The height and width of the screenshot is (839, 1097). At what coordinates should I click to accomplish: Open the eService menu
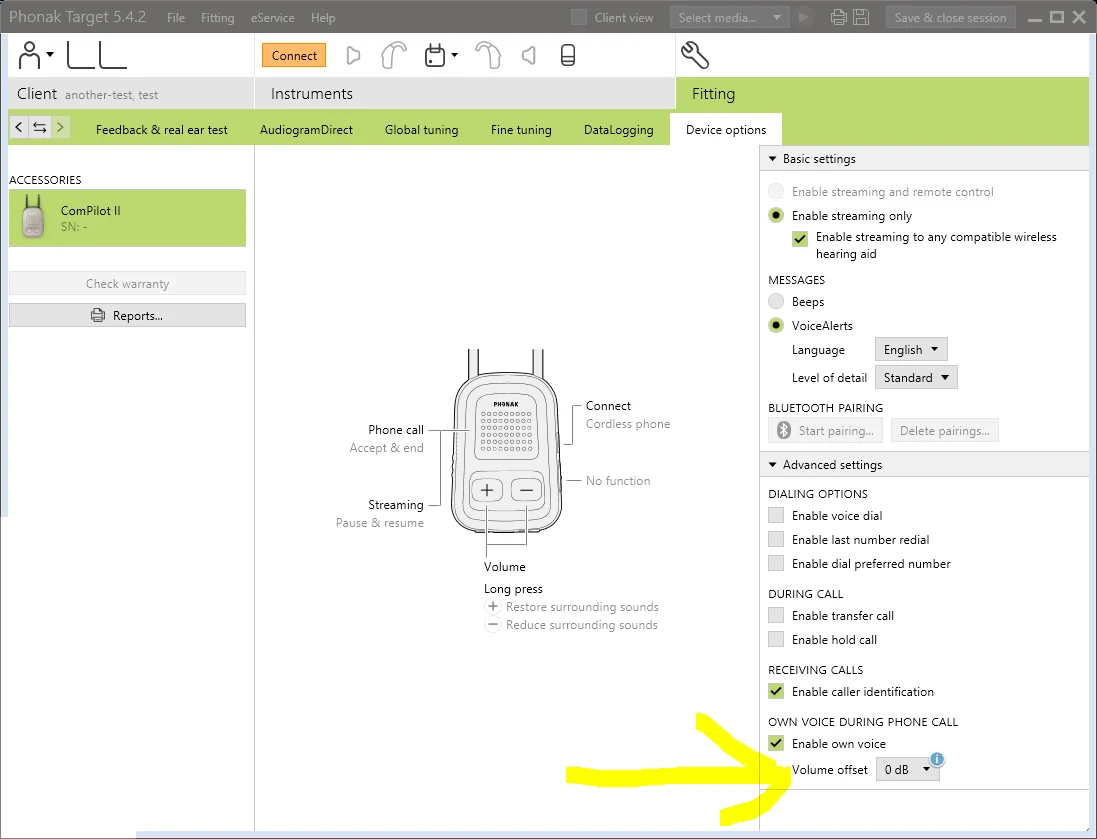(x=272, y=17)
